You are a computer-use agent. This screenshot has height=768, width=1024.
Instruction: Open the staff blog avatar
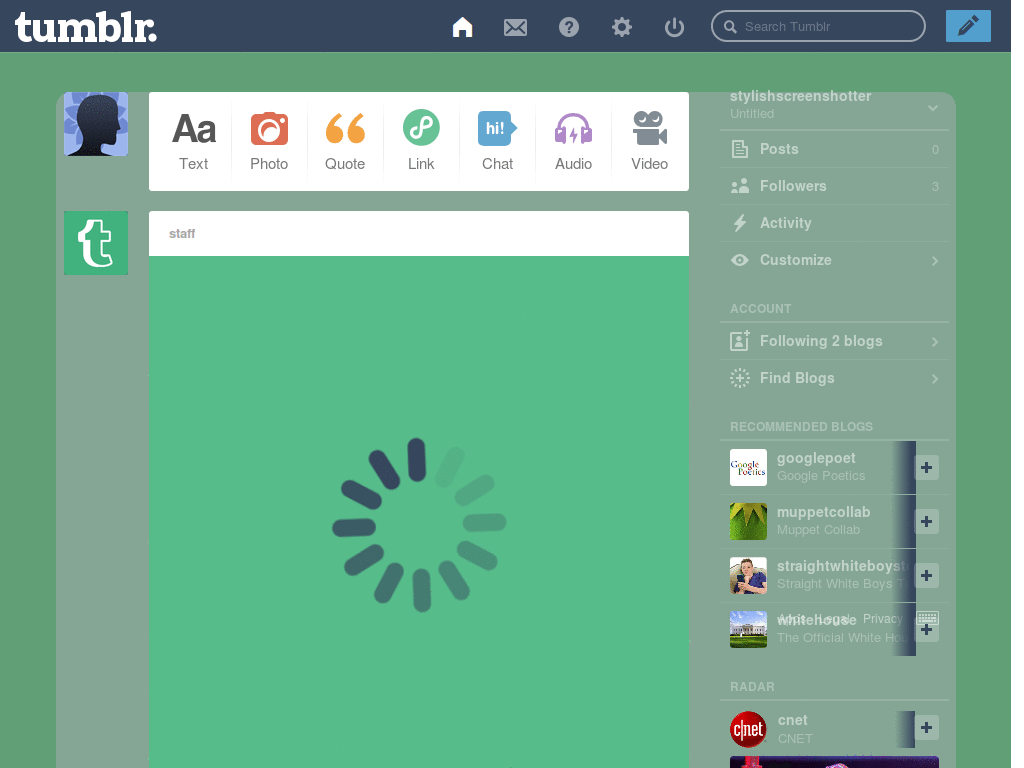tap(96, 243)
